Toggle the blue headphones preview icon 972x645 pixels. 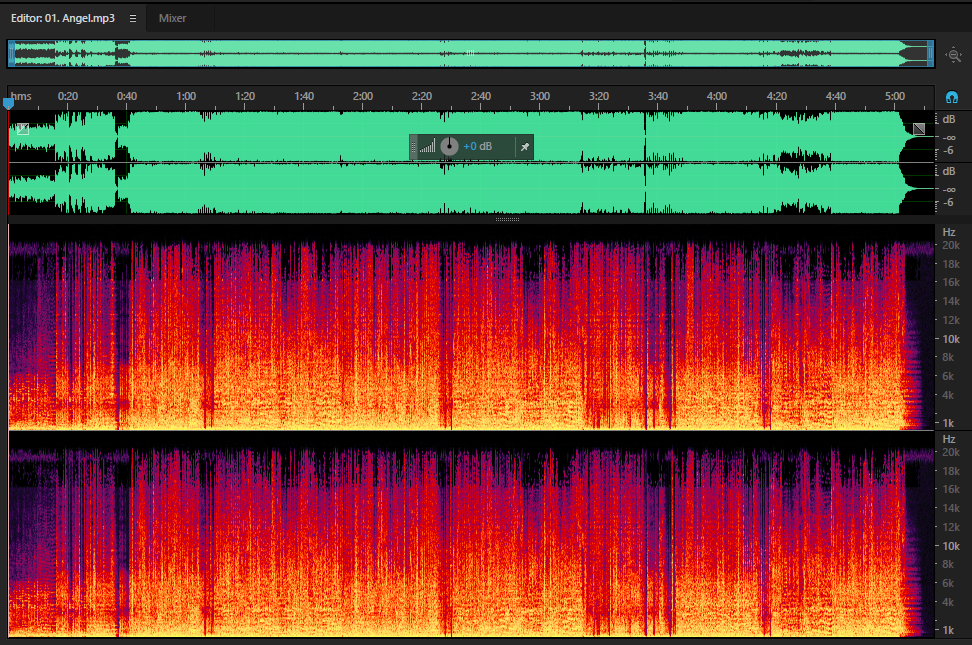[952, 97]
